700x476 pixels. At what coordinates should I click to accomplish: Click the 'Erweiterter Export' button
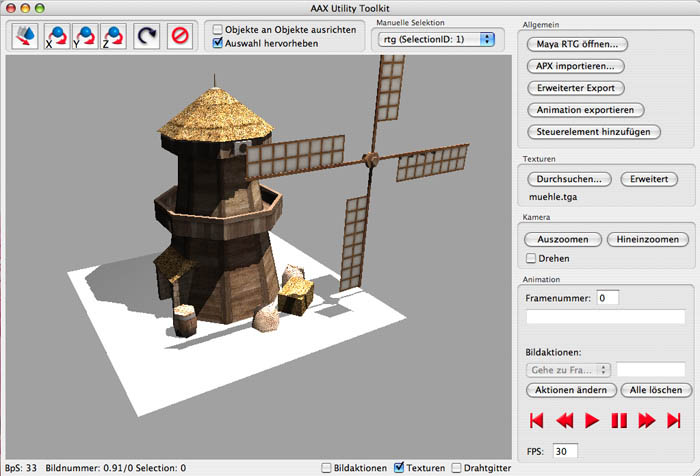(575, 88)
